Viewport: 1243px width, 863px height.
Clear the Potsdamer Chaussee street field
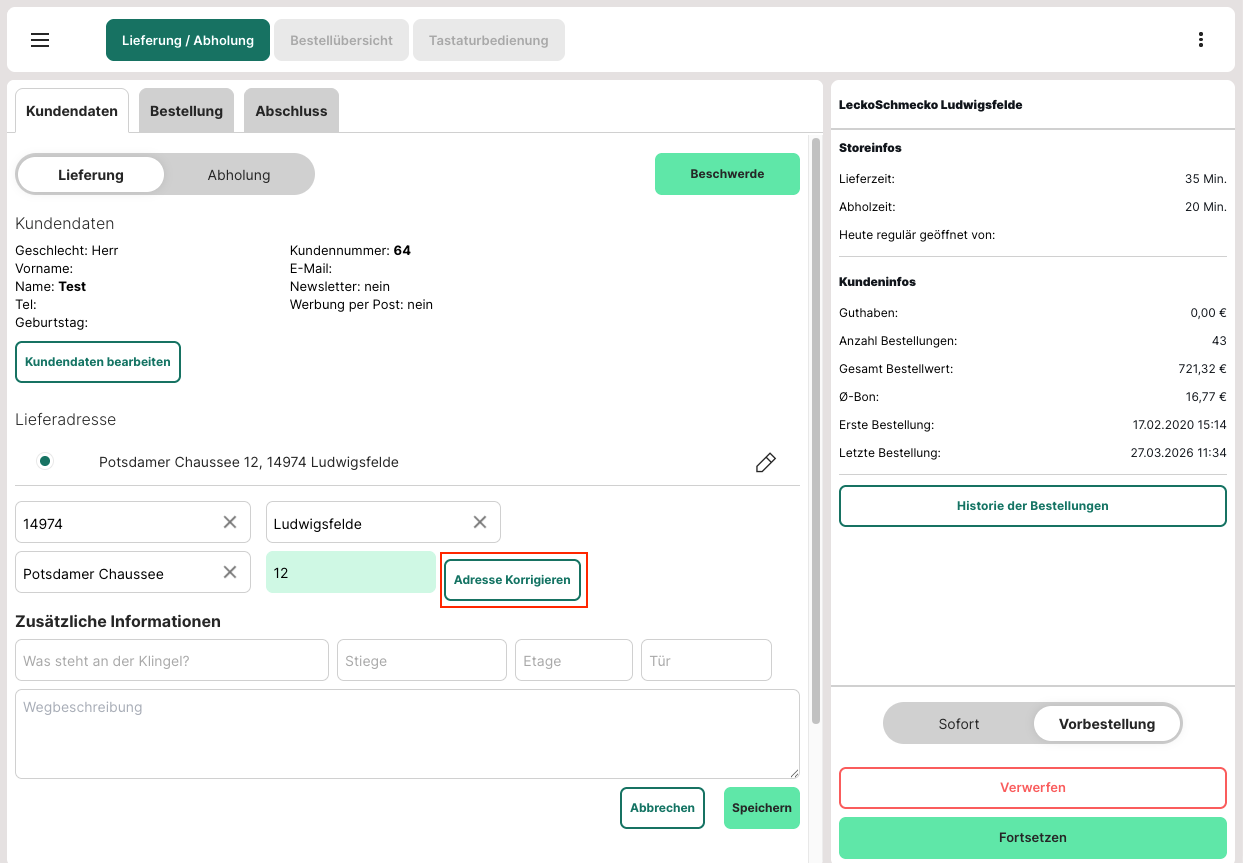(x=230, y=572)
